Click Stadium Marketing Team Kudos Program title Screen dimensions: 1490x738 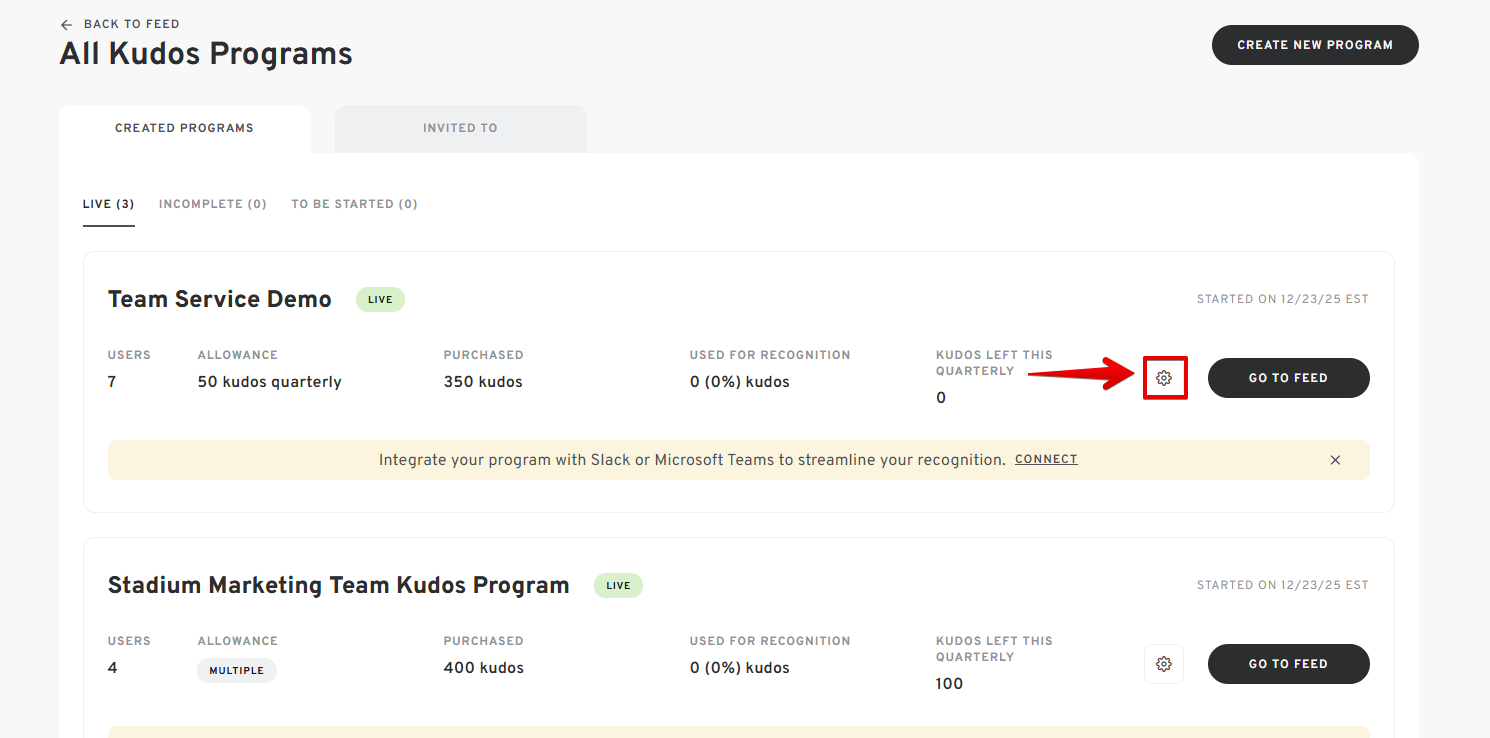tap(338, 585)
